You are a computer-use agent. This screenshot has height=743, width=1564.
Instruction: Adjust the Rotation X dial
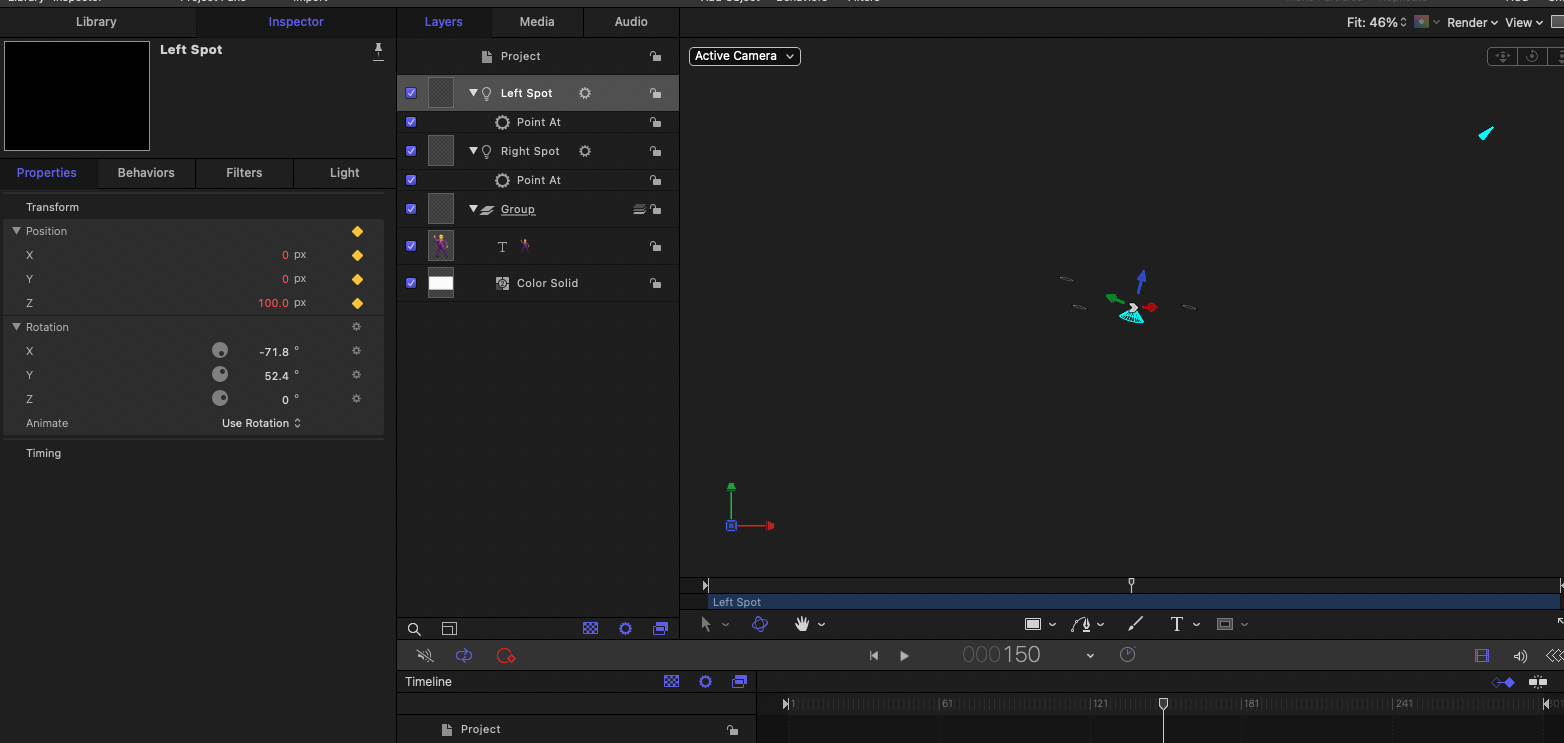(x=220, y=351)
